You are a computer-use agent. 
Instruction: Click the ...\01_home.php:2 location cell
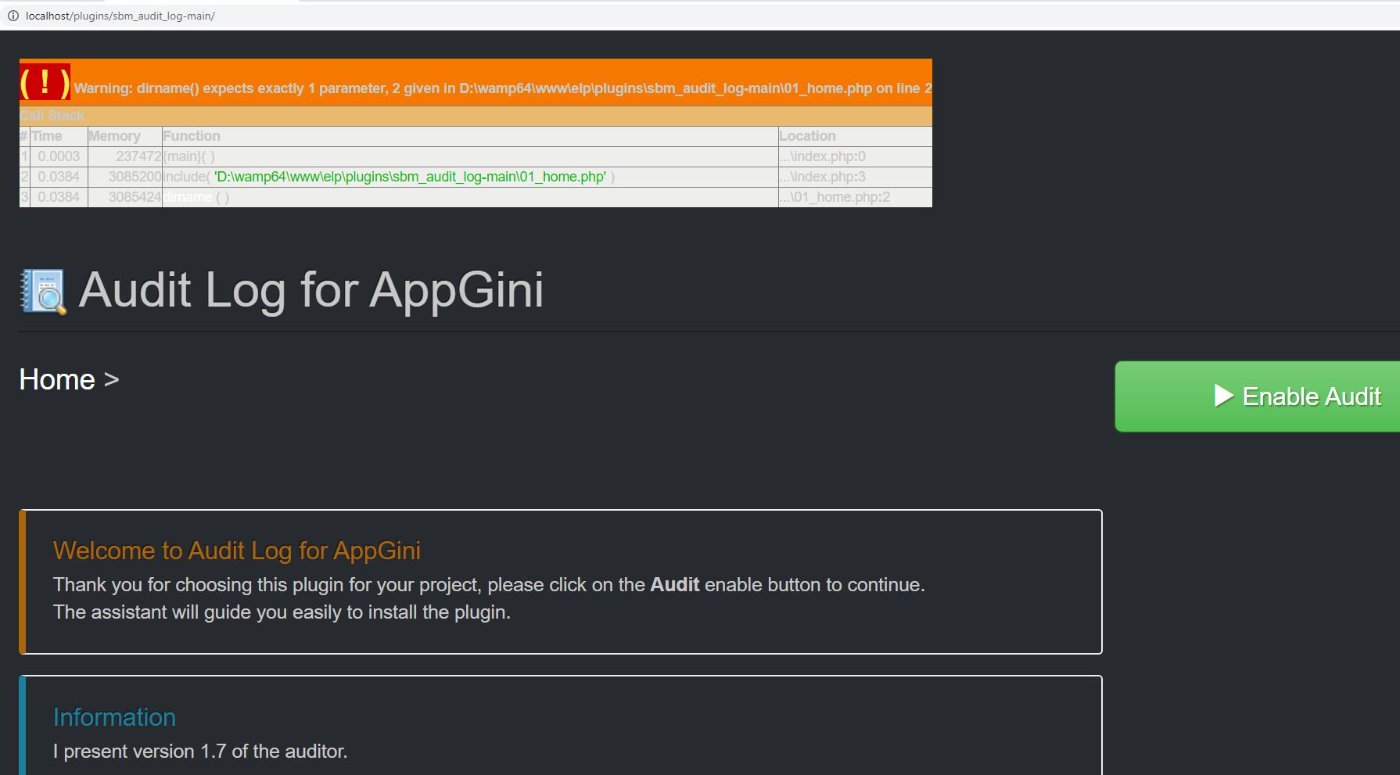855,197
